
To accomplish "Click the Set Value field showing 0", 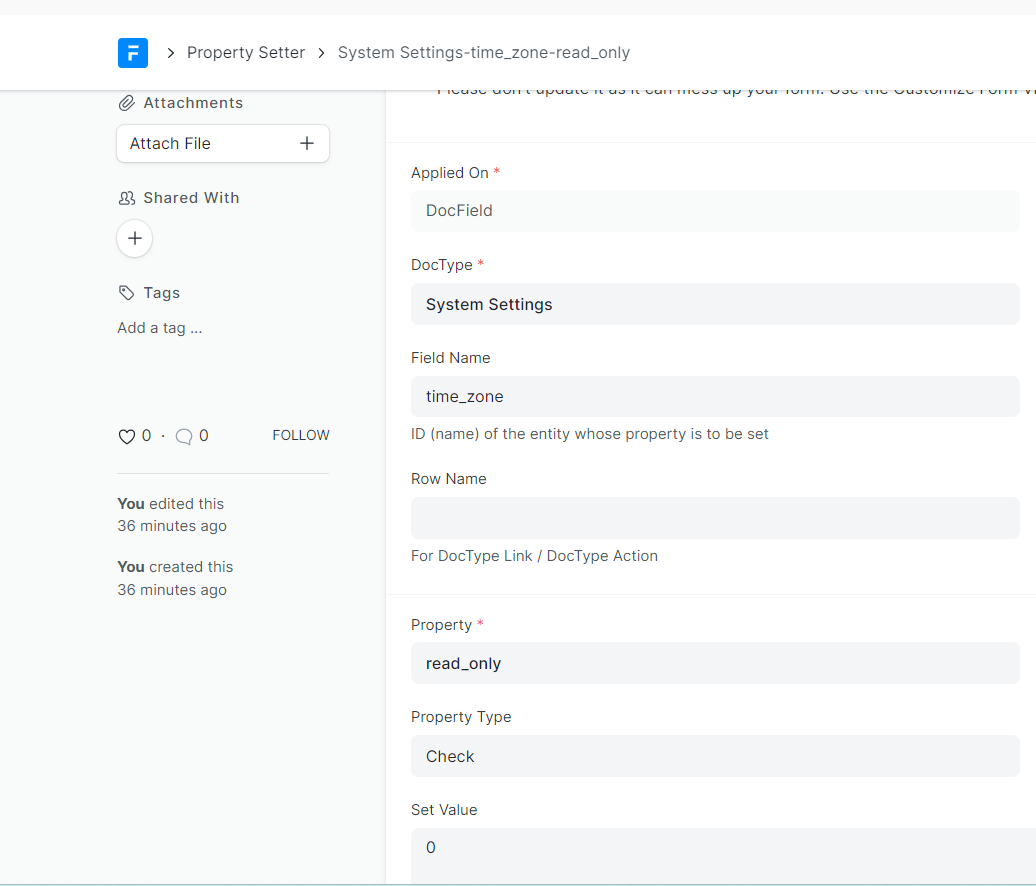I will click(x=723, y=856).
